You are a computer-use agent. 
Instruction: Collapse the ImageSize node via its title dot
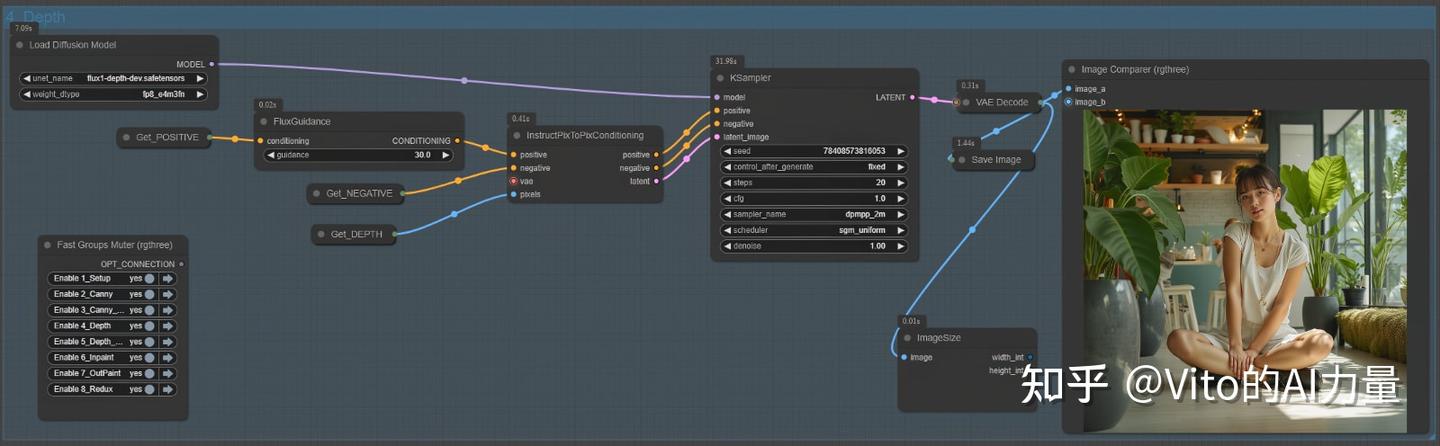click(907, 338)
